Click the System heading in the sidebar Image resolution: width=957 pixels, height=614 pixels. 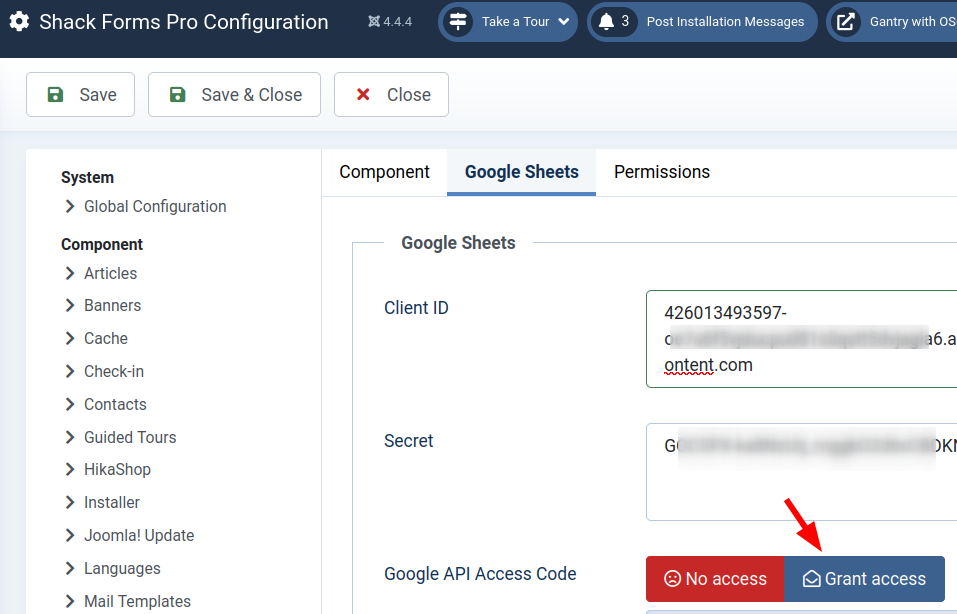point(87,178)
